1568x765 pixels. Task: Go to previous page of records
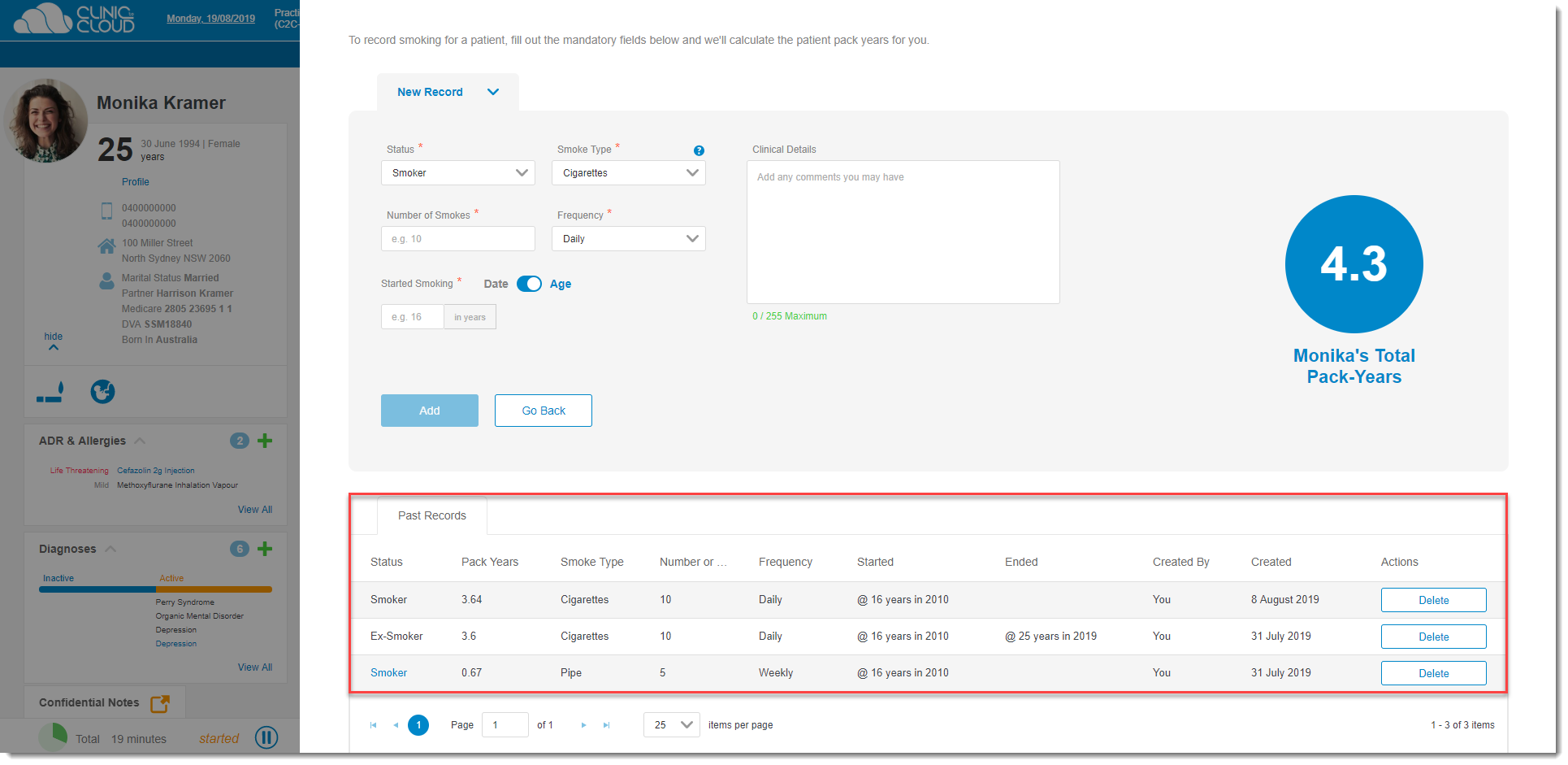coord(396,725)
